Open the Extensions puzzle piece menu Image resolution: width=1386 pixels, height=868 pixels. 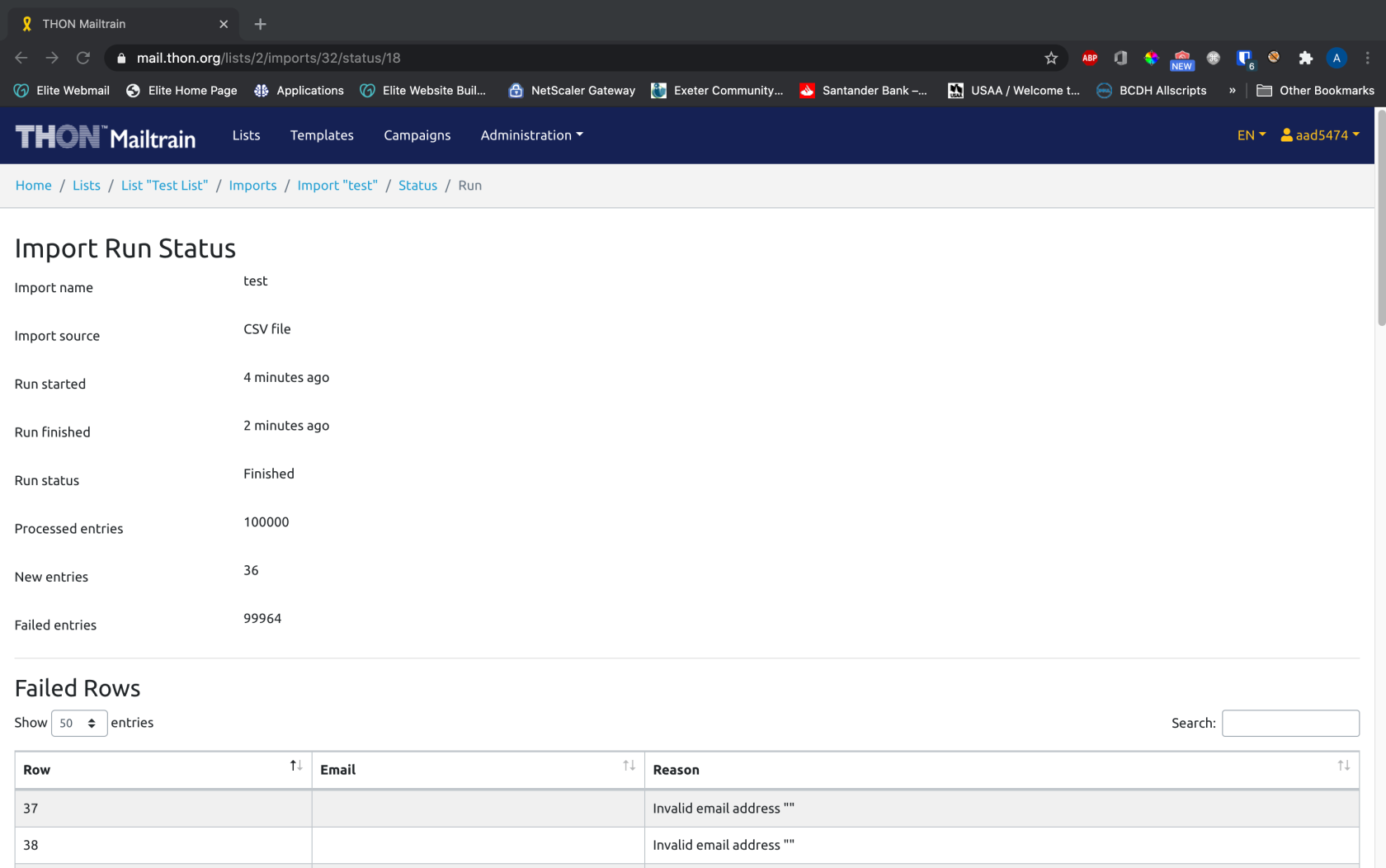(x=1305, y=58)
